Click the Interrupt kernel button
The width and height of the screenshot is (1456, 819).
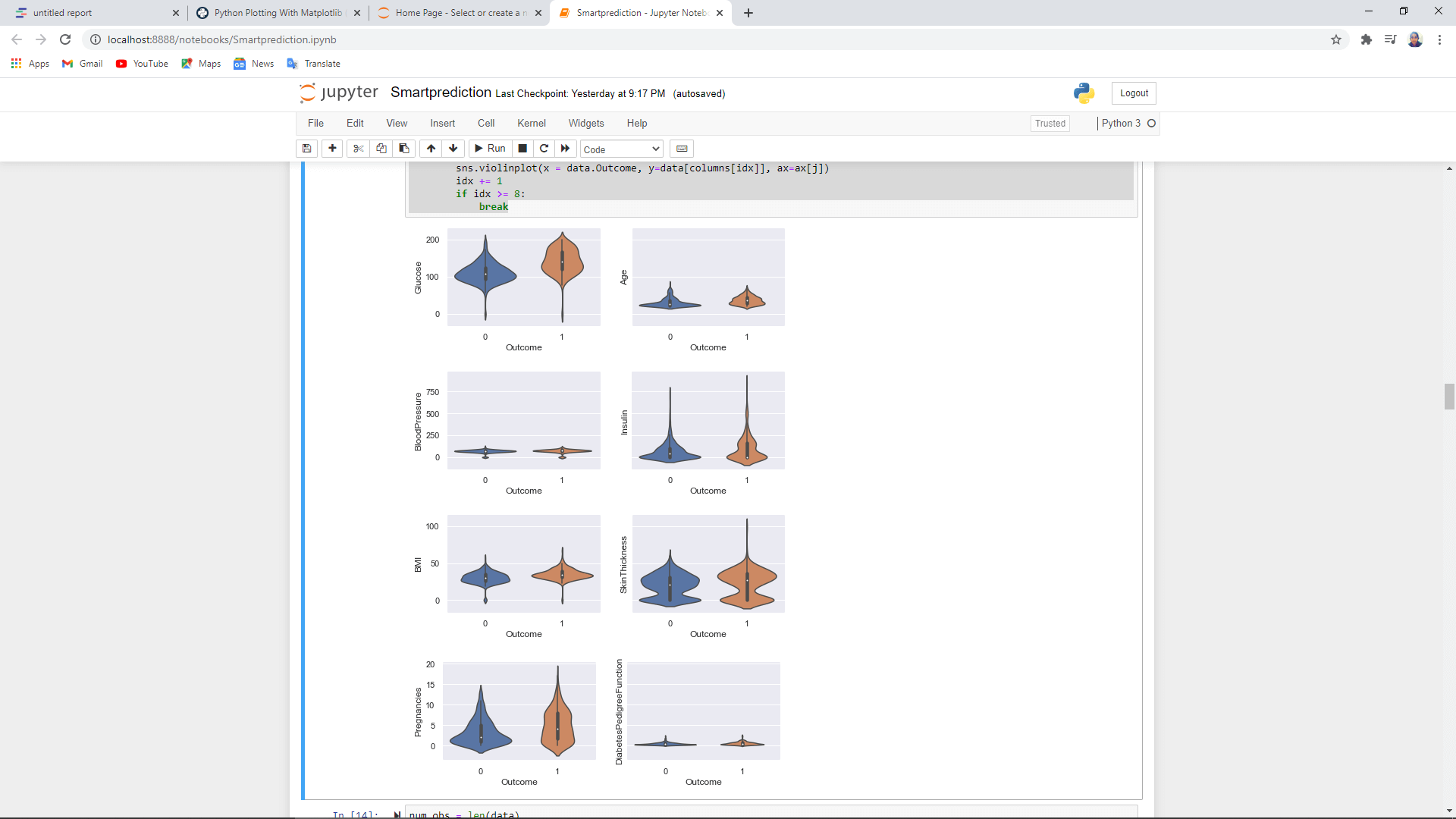[x=521, y=148]
